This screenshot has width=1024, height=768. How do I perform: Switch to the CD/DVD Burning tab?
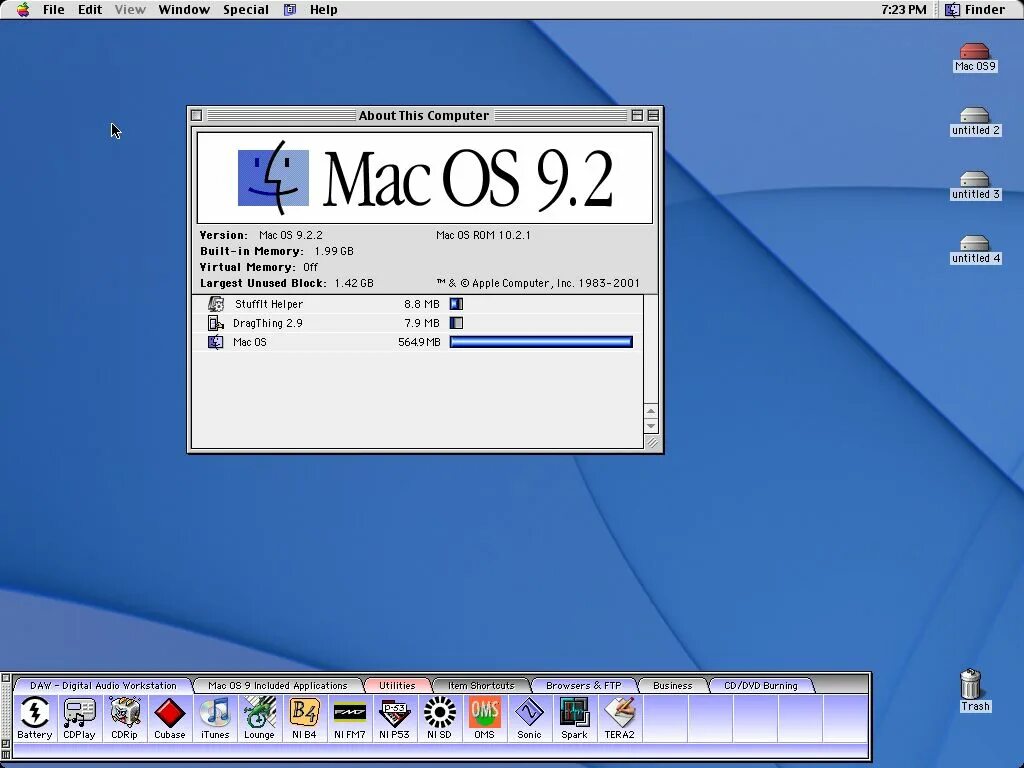[760, 685]
